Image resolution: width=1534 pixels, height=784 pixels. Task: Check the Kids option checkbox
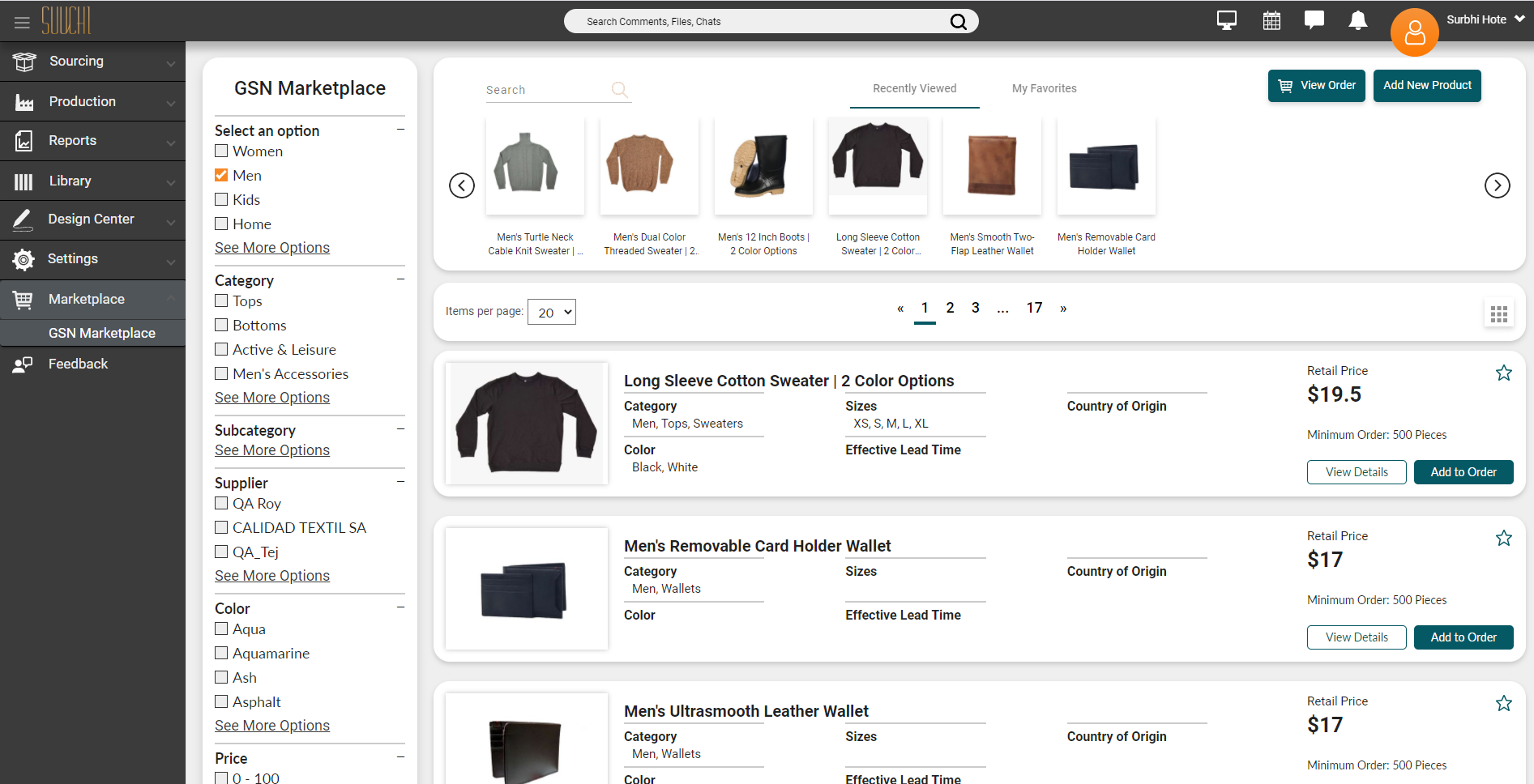coord(221,199)
